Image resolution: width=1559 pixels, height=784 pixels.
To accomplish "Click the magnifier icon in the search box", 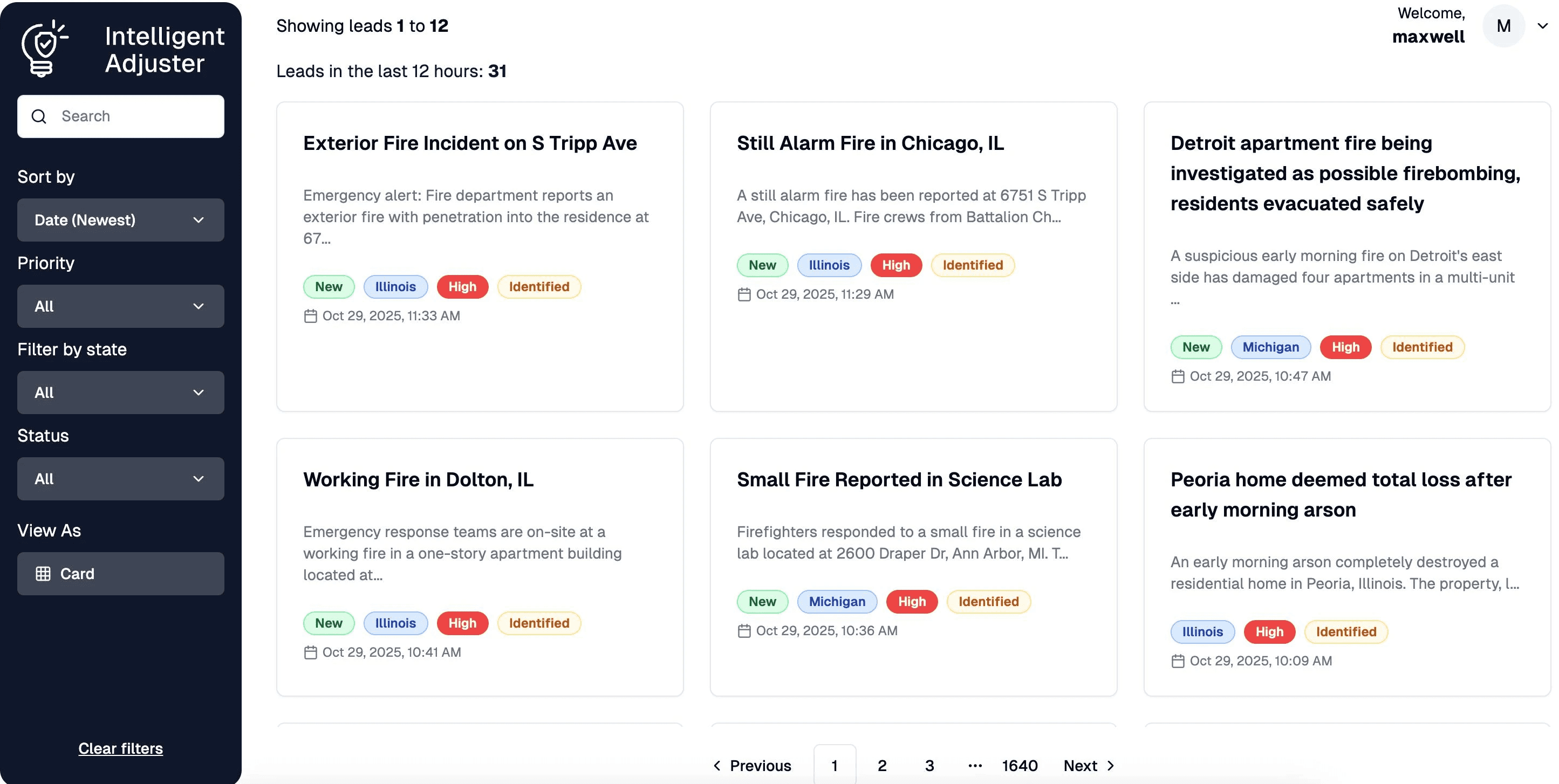I will 39,116.
